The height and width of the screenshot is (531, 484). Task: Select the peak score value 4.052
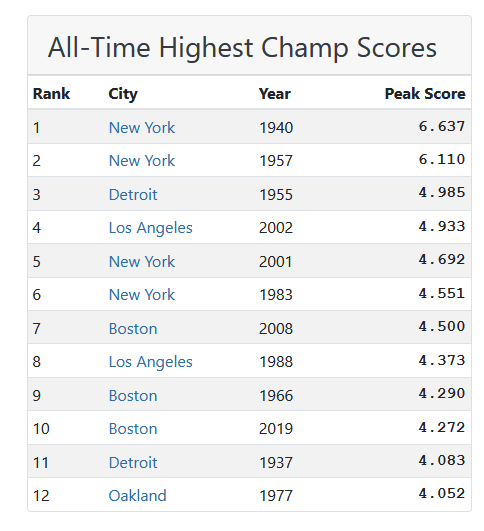pos(442,493)
